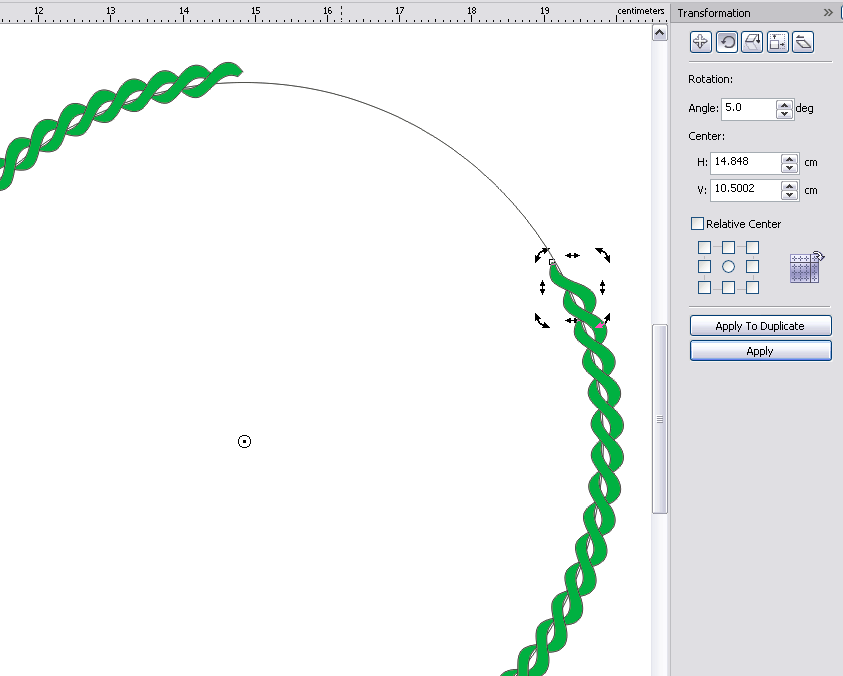Increase the H center value

point(789,159)
